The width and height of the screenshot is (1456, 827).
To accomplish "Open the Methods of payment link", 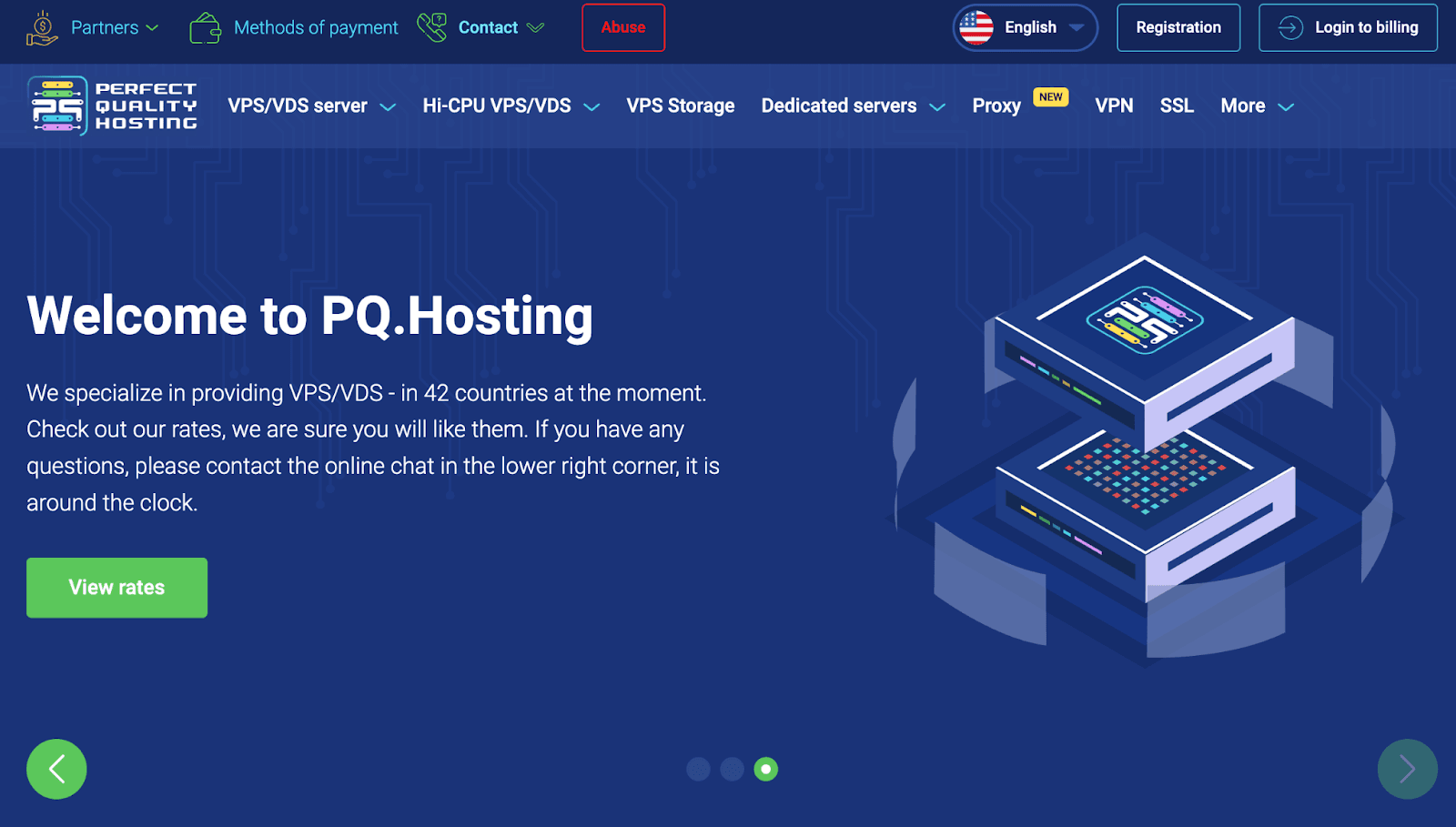I will click(x=316, y=28).
